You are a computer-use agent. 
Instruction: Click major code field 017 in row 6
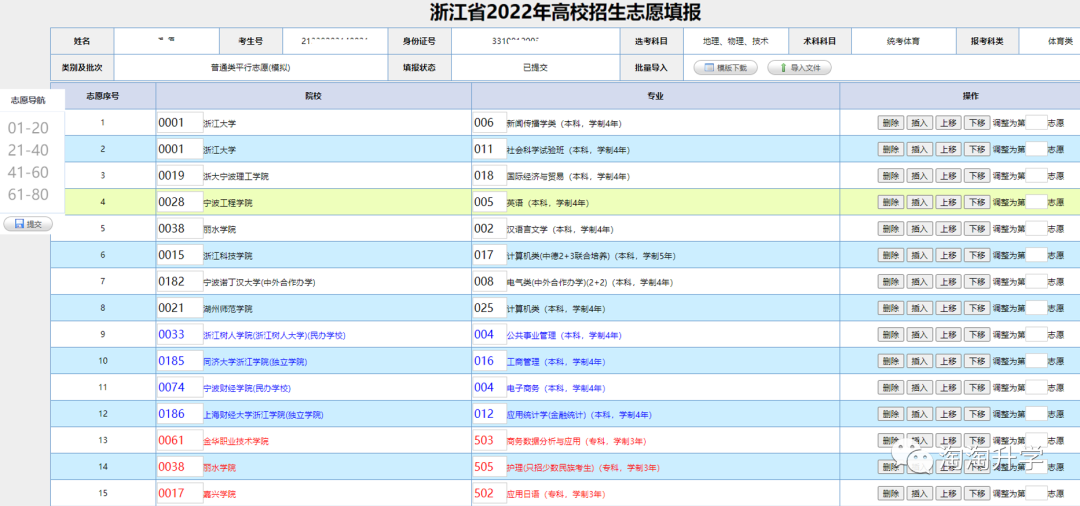pyautogui.click(x=490, y=255)
